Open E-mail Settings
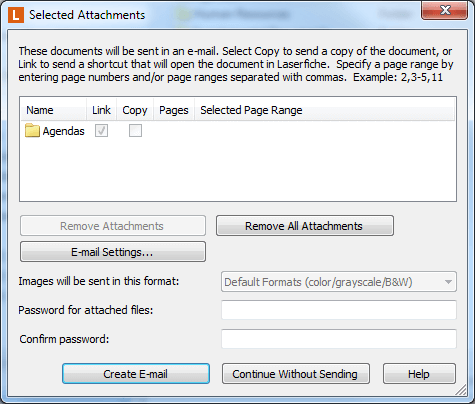475x404 pixels. click(113, 252)
